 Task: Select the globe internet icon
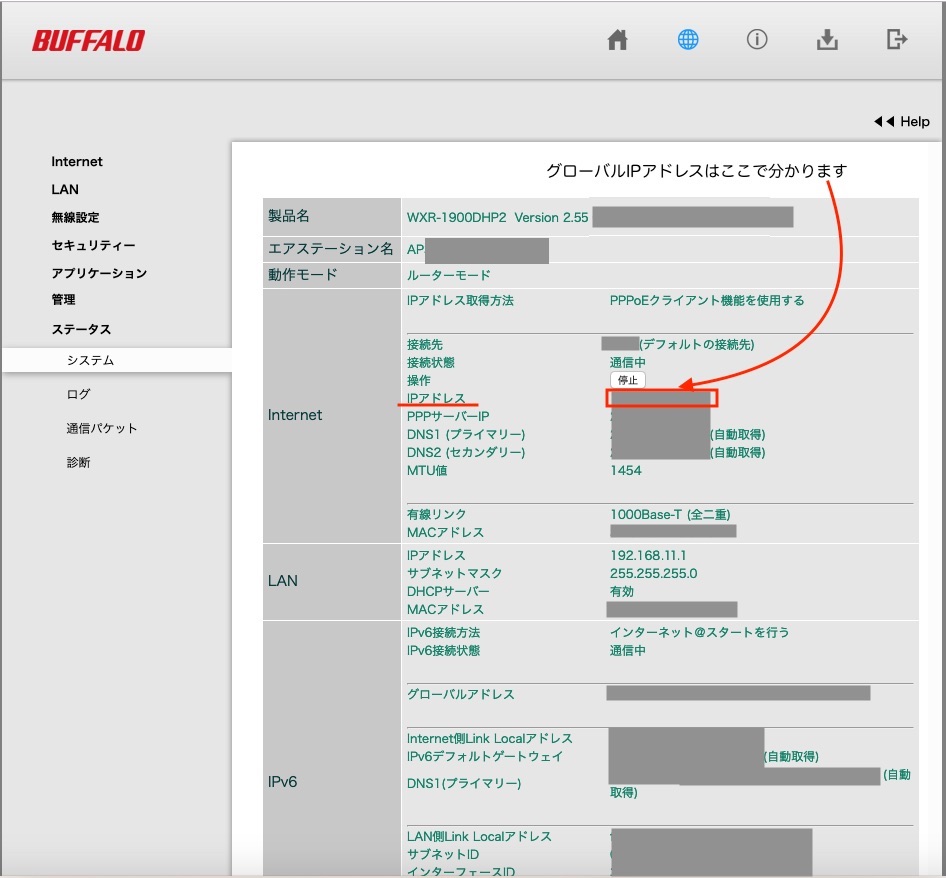pos(688,40)
